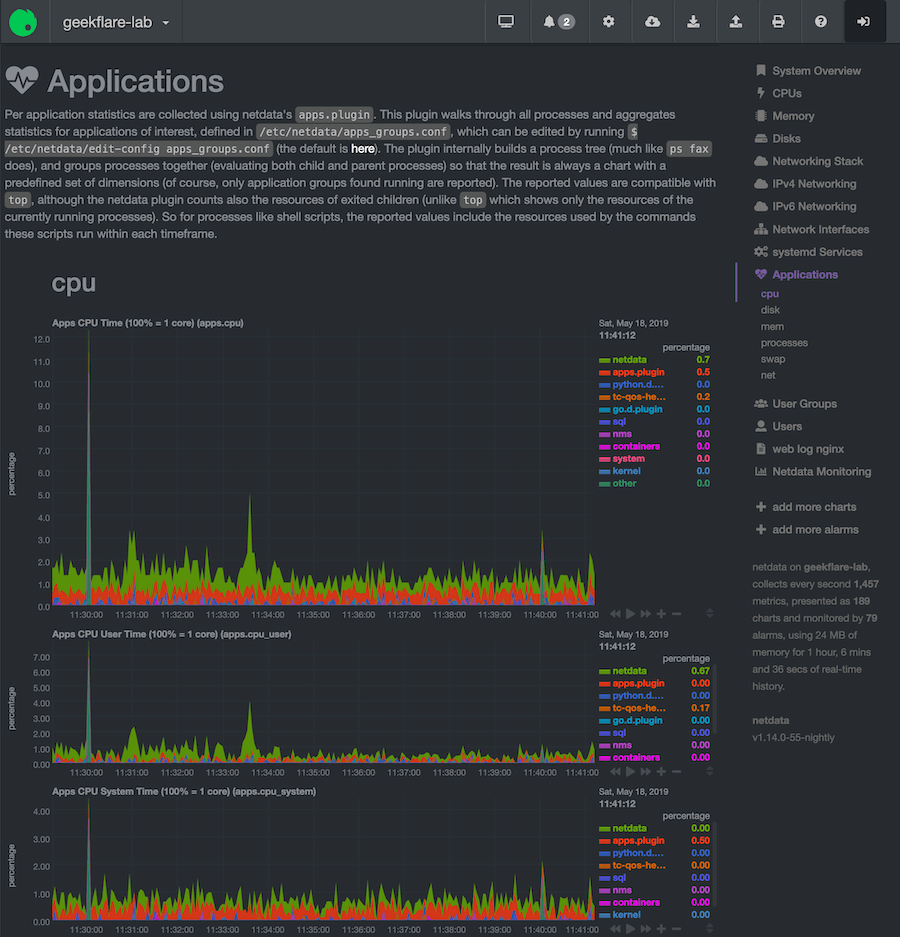Open netdata help from the question mark icon
900x937 pixels.
click(x=822, y=20)
